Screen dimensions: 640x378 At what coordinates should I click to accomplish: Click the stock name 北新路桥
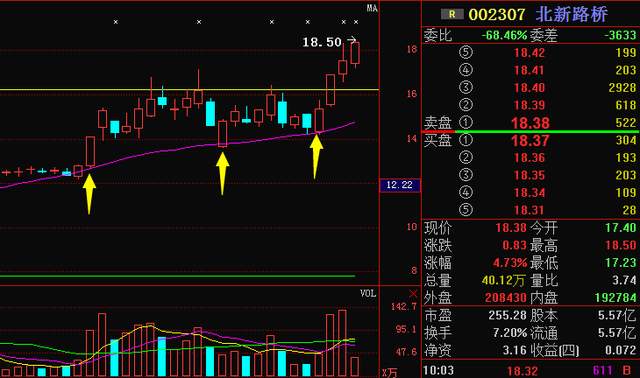(571, 14)
